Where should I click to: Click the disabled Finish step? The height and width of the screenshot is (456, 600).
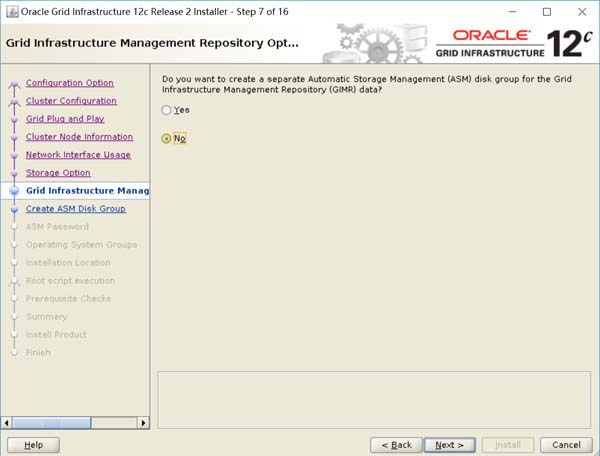click(38, 352)
